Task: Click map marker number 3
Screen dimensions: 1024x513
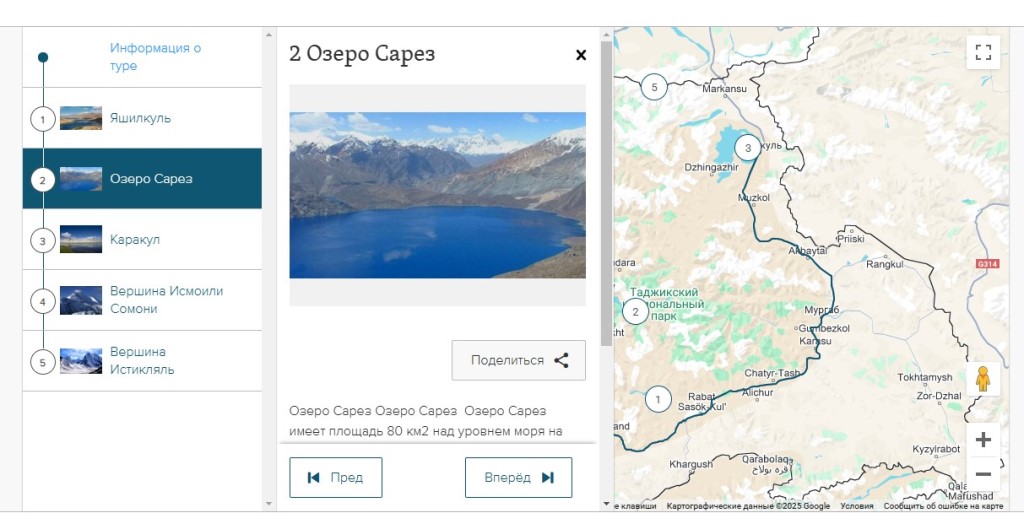Action: tap(747, 148)
